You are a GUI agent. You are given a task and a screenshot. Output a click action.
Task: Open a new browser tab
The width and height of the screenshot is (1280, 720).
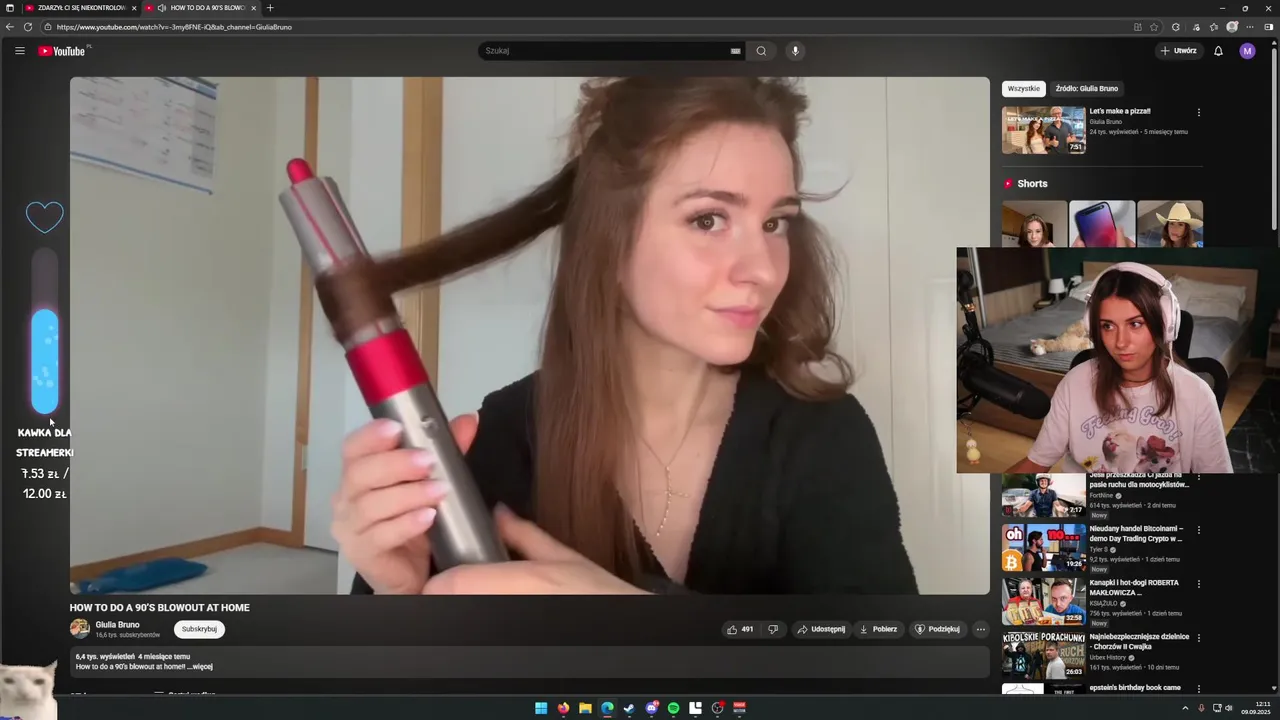[x=270, y=8]
